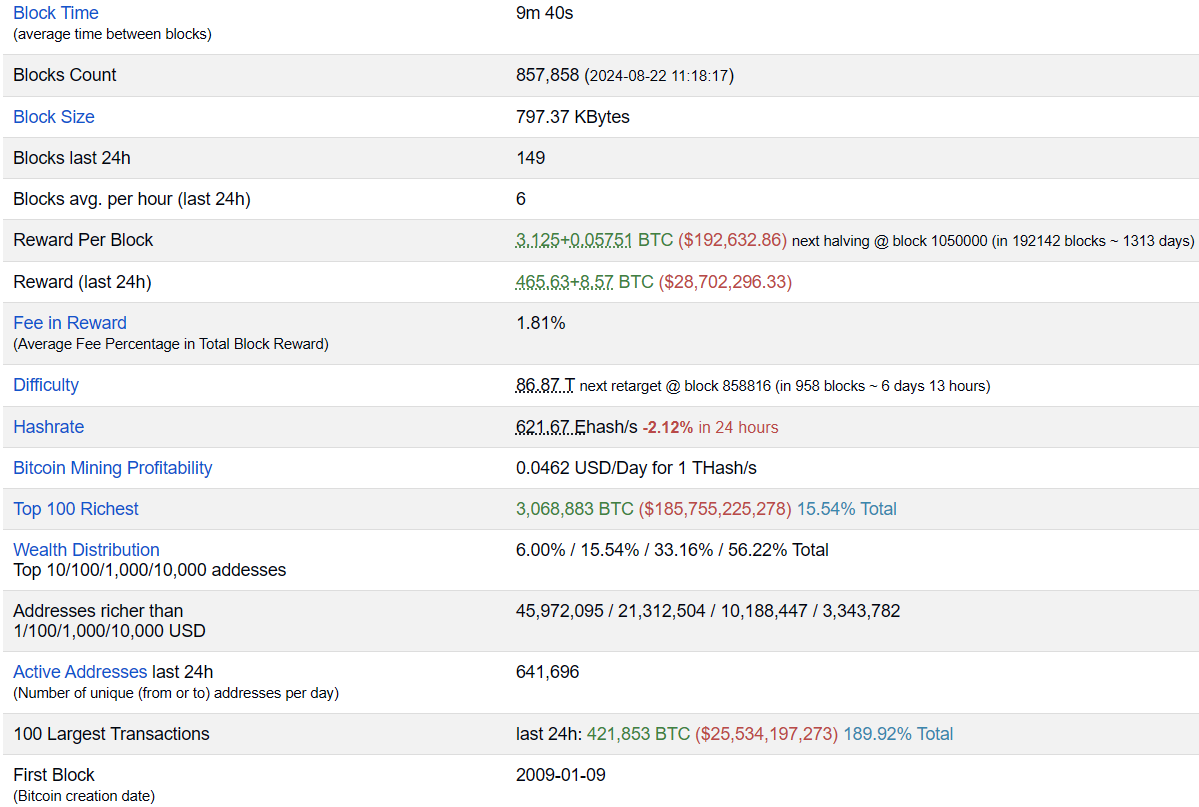
Task: Open the Wealth Distribution link
Action: click(86, 550)
